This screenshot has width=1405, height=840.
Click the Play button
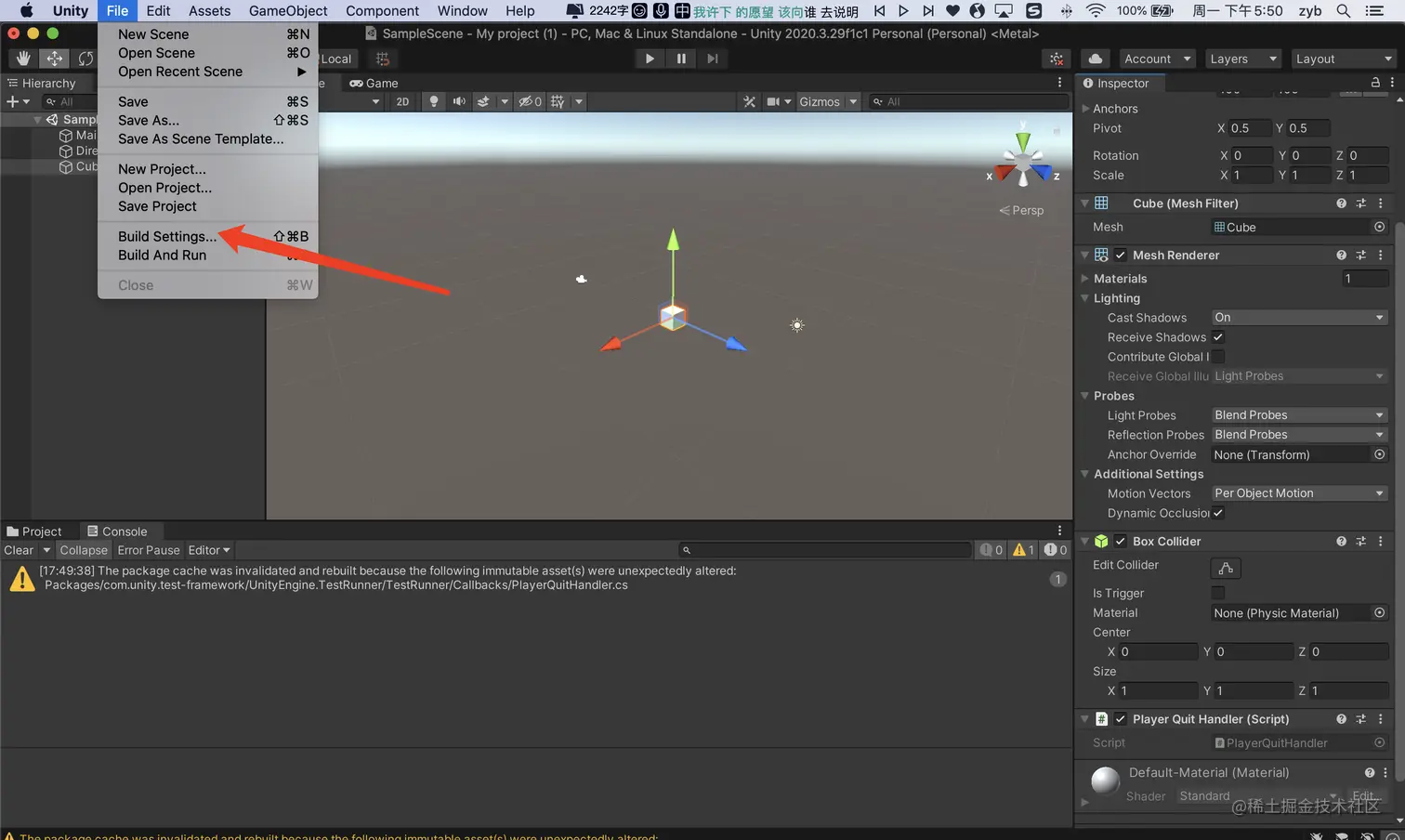[x=650, y=59]
